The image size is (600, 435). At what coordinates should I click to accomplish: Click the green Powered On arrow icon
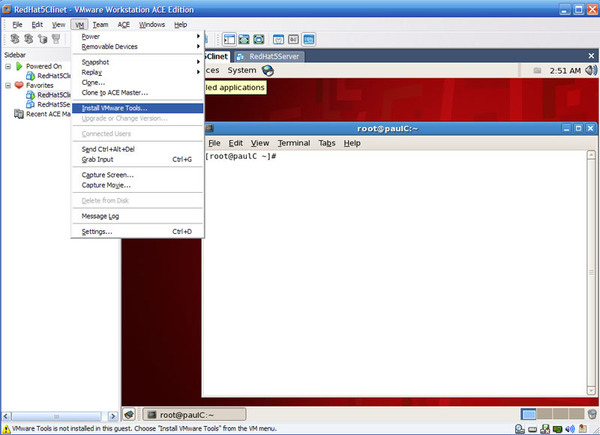19,66
